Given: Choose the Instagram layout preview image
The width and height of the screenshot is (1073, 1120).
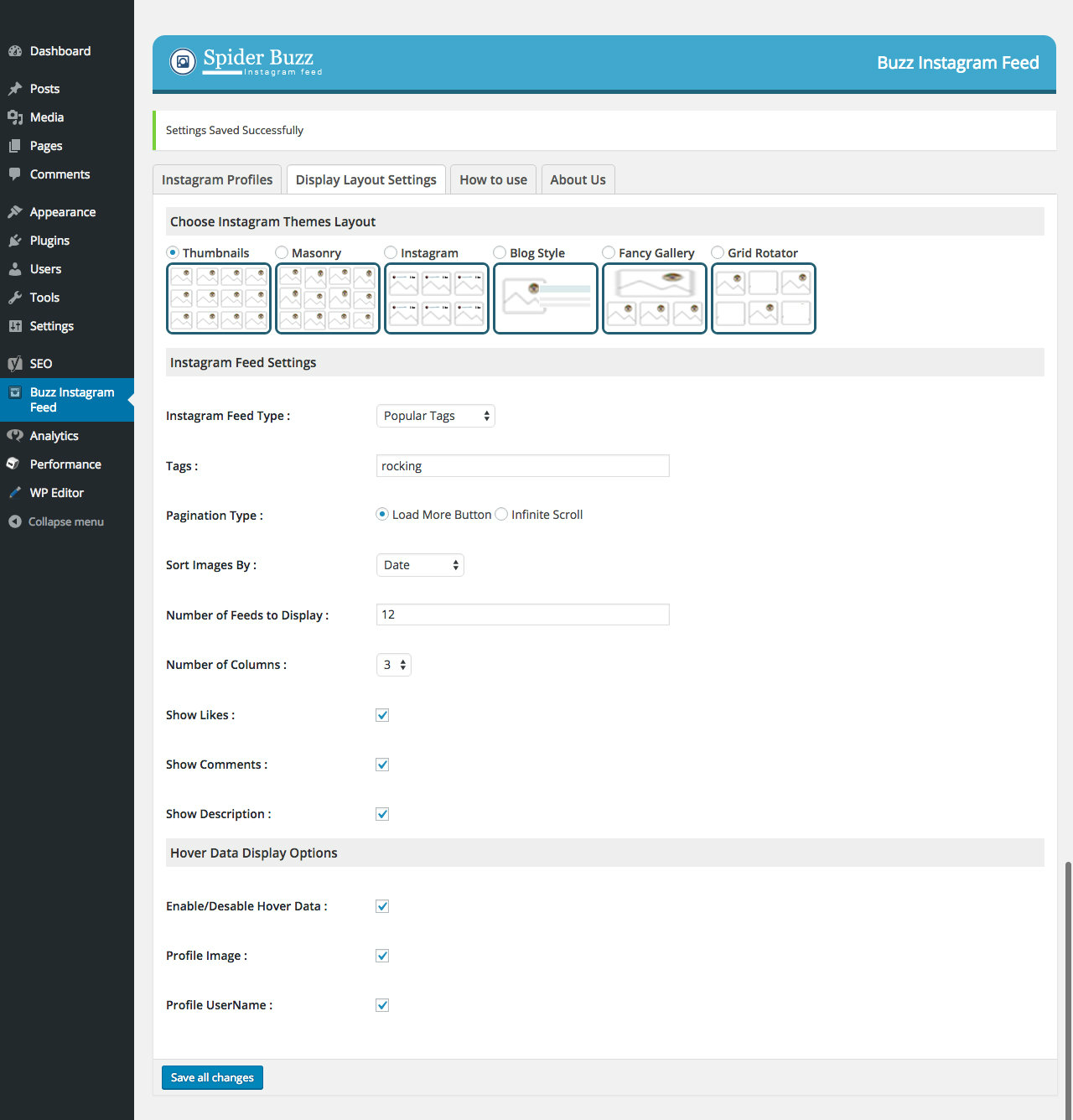Looking at the screenshot, I should click(437, 298).
